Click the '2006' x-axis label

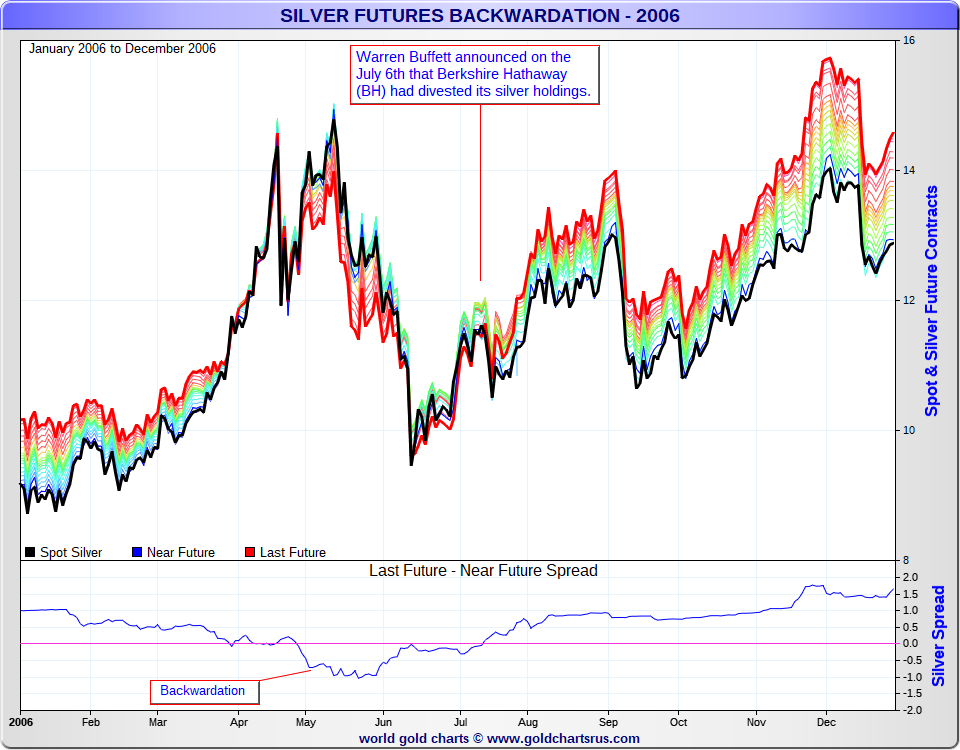[x=21, y=722]
